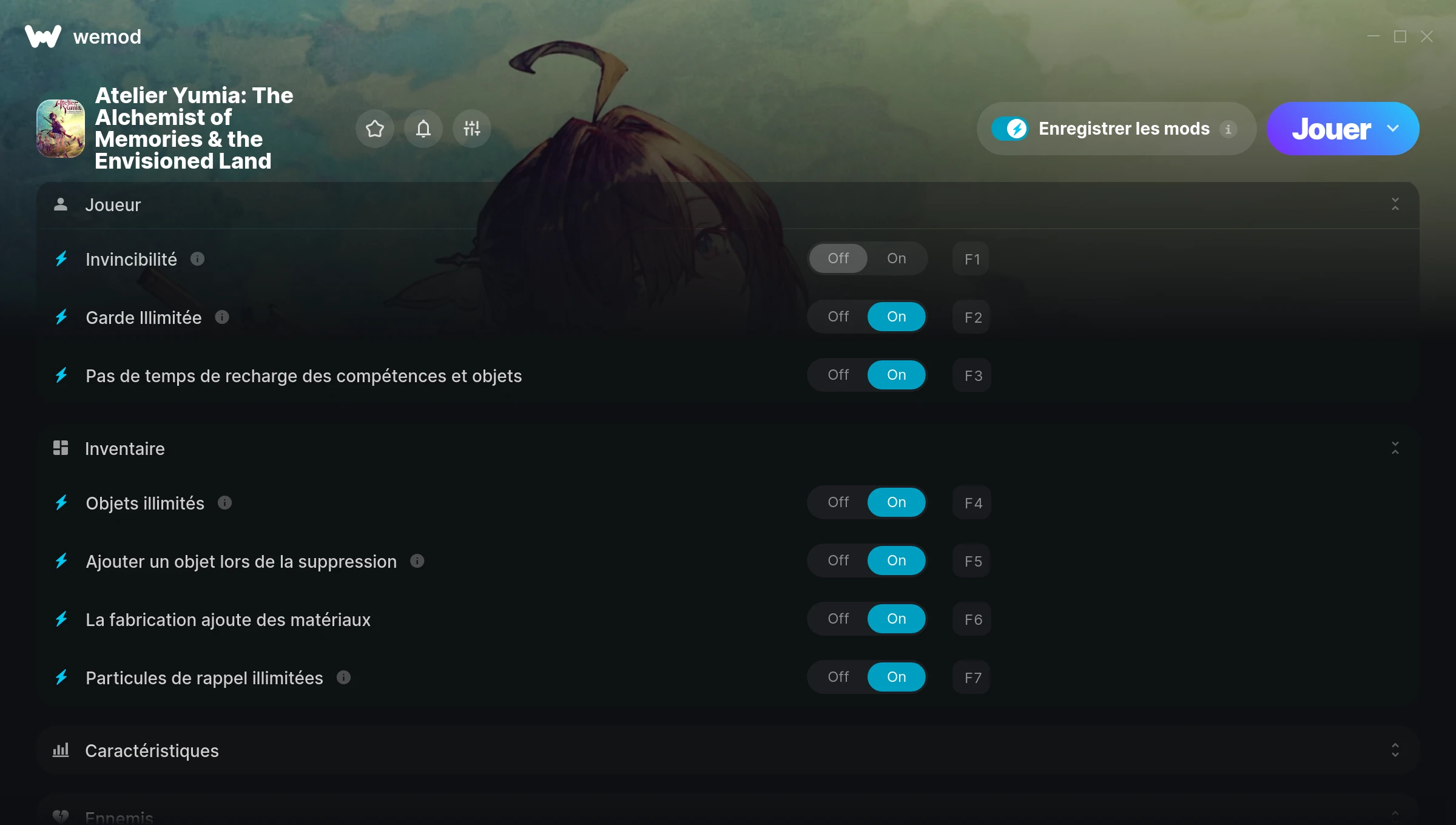This screenshot has height=825, width=1456.
Task: Turn Invincibilité On
Action: tap(897, 258)
